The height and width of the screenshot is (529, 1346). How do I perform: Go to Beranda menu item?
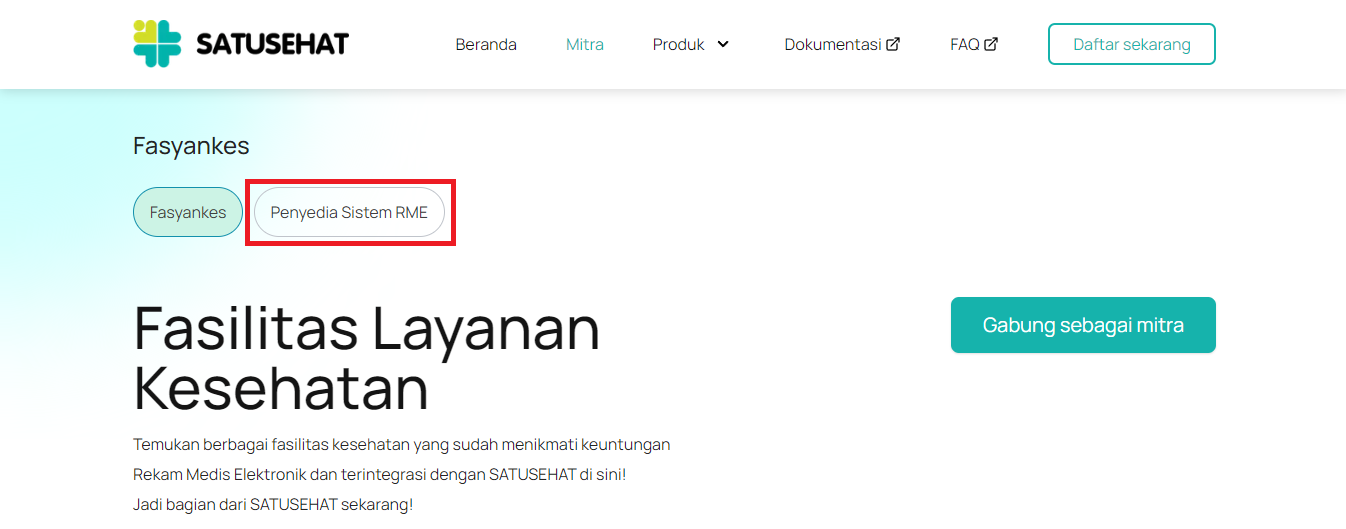tap(486, 44)
